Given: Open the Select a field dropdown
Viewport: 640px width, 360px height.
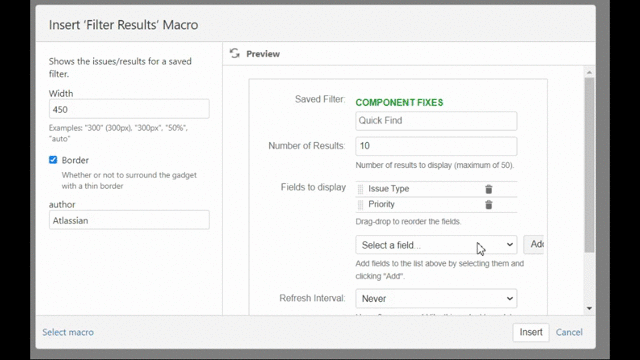Looking at the screenshot, I should pos(436,245).
